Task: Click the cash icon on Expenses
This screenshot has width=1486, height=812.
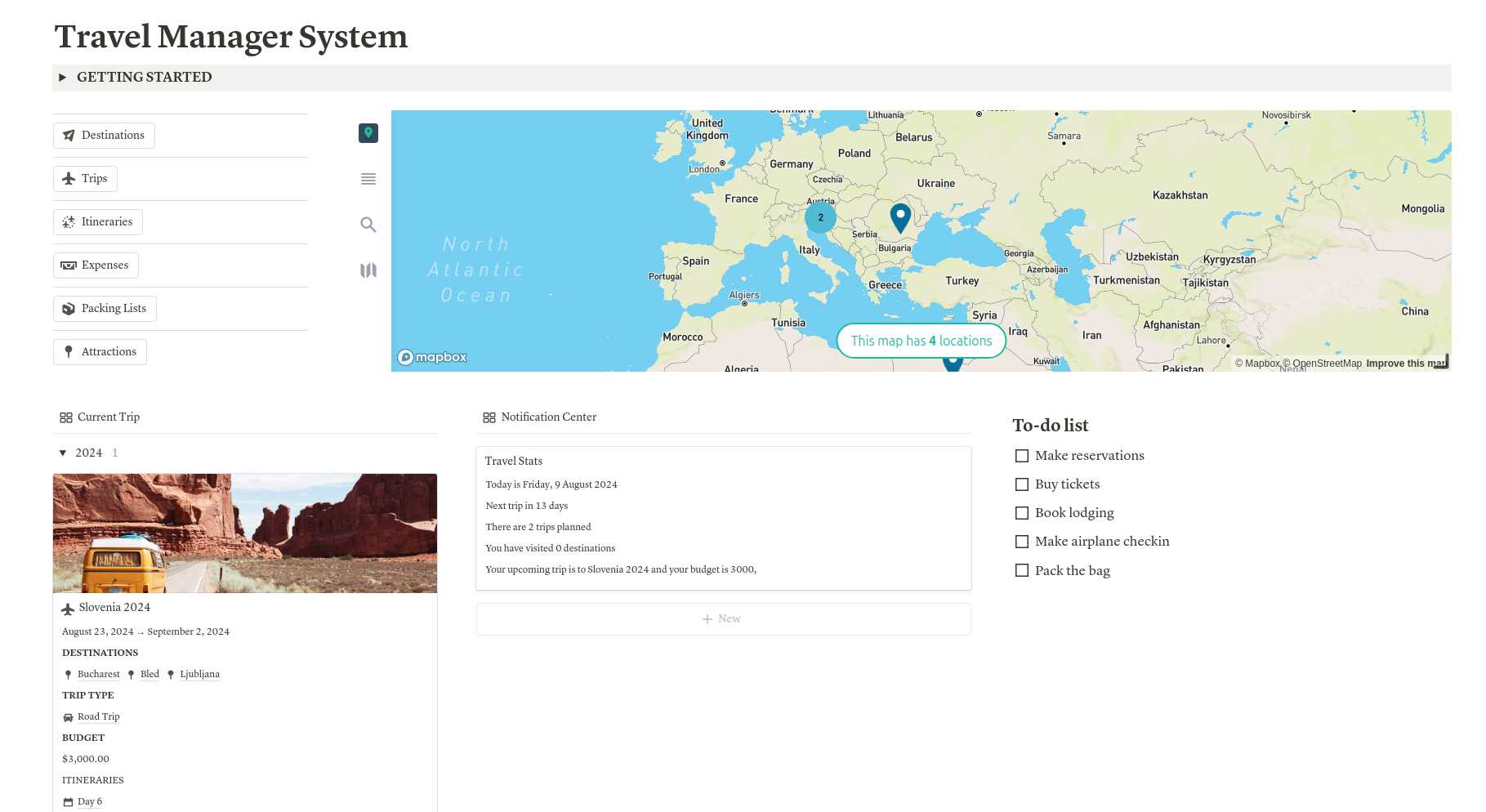Action: pyautogui.click(x=69, y=265)
